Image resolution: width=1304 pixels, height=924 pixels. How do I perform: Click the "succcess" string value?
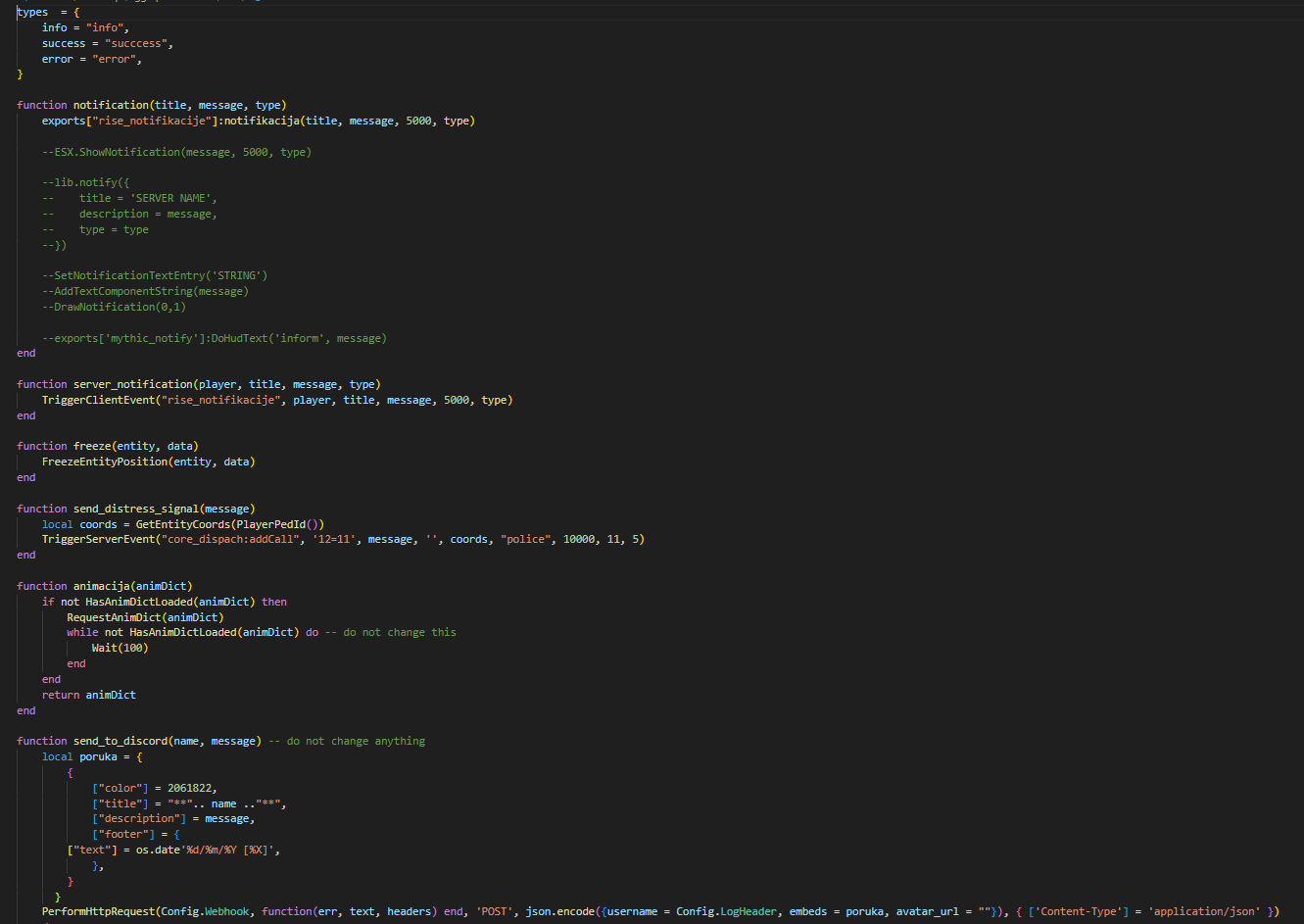click(x=139, y=43)
